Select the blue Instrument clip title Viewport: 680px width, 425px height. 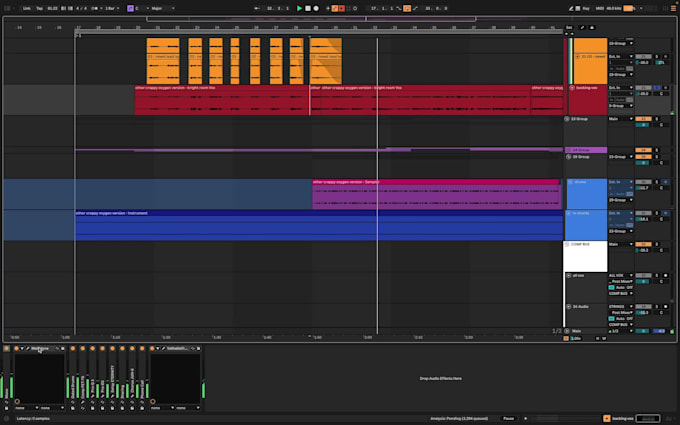click(x=112, y=213)
